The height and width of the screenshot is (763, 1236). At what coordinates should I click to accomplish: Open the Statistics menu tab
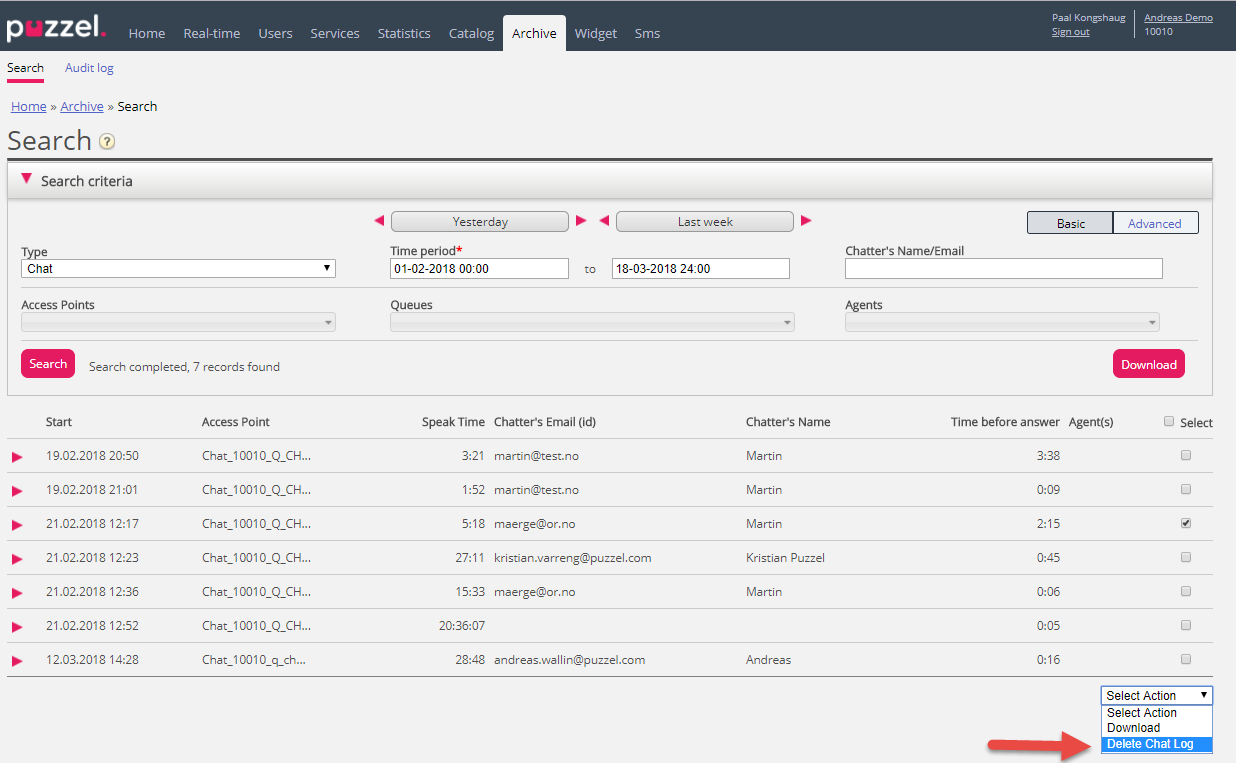(404, 33)
